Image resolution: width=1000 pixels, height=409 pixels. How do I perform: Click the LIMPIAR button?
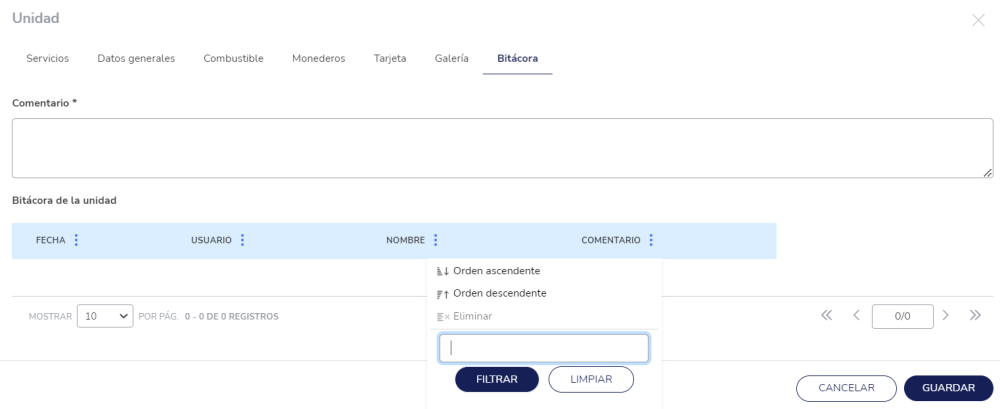click(591, 379)
